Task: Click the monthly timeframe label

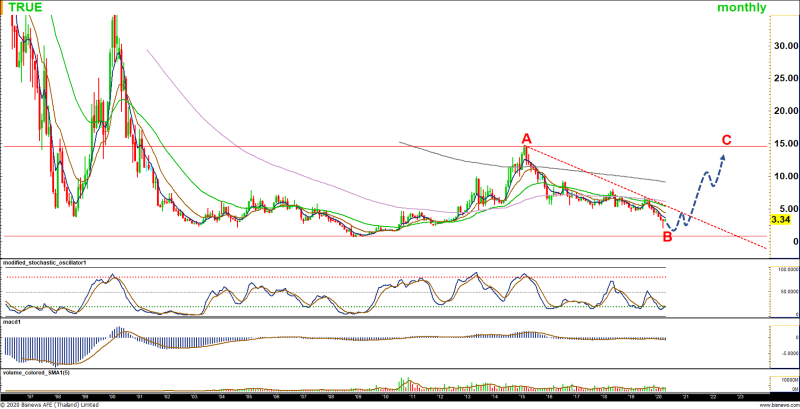Action: [741, 8]
